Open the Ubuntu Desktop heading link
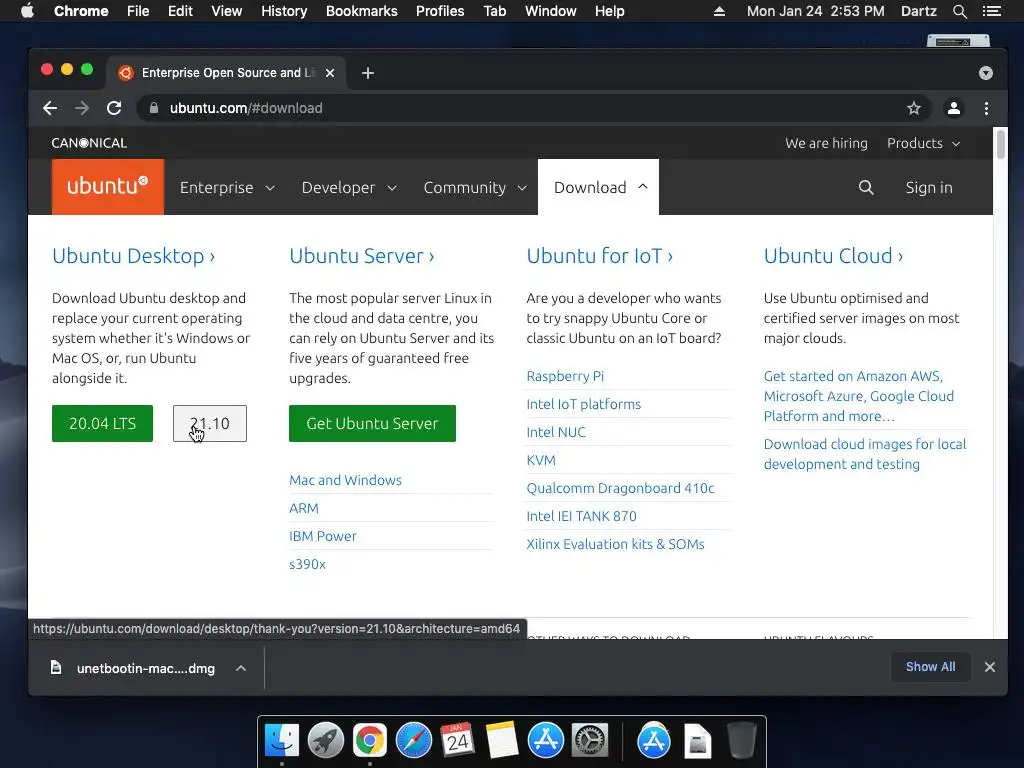The height and width of the screenshot is (768, 1024). point(134,255)
